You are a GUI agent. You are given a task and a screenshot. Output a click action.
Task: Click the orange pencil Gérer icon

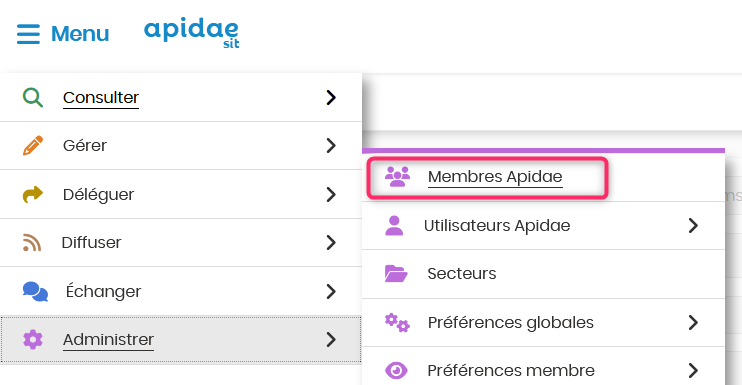[x=33, y=146]
